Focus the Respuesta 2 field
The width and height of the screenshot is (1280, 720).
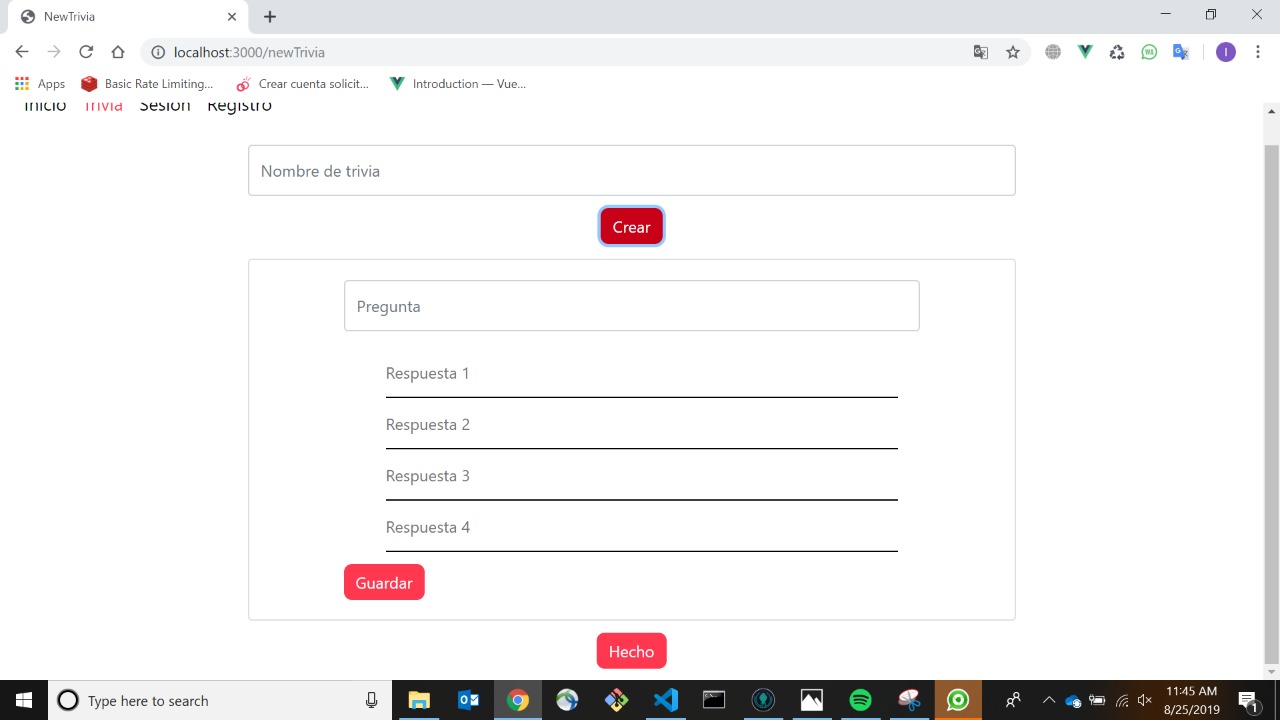tap(642, 425)
